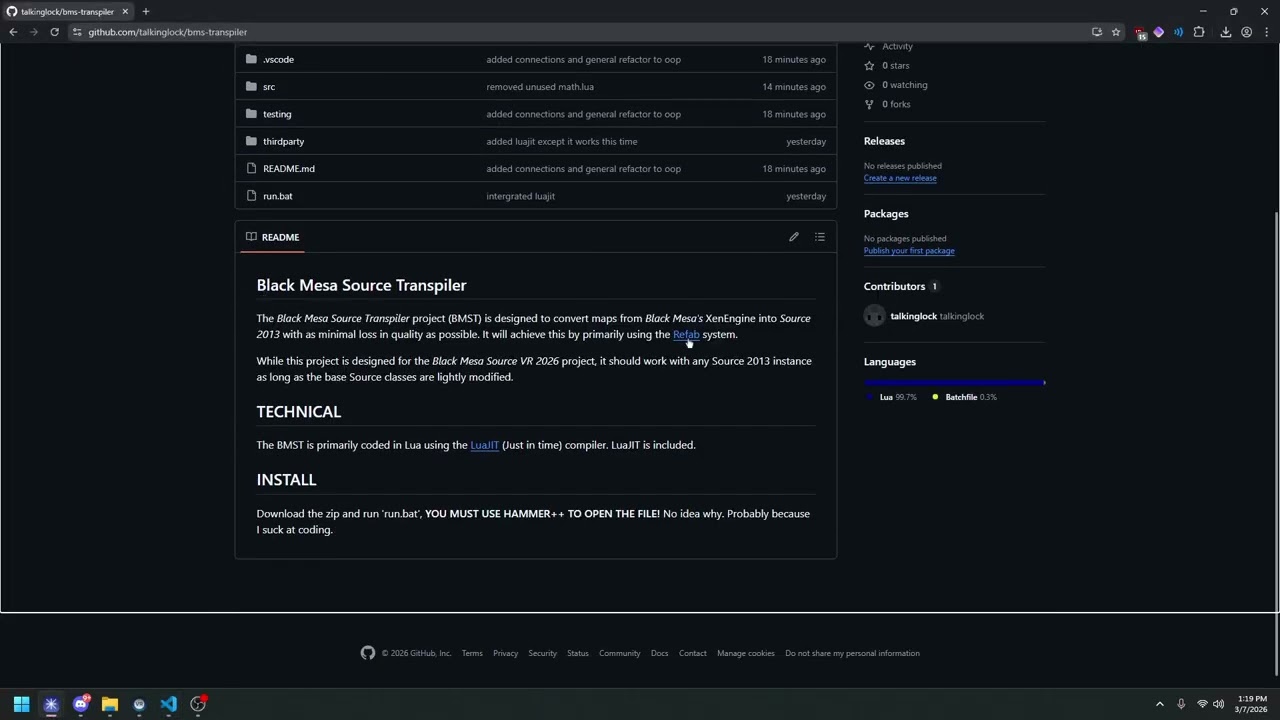The width and height of the screenshot is (1280, 720).
Task: Open OBS Studio from the taskbar
Action: (198, 704)
